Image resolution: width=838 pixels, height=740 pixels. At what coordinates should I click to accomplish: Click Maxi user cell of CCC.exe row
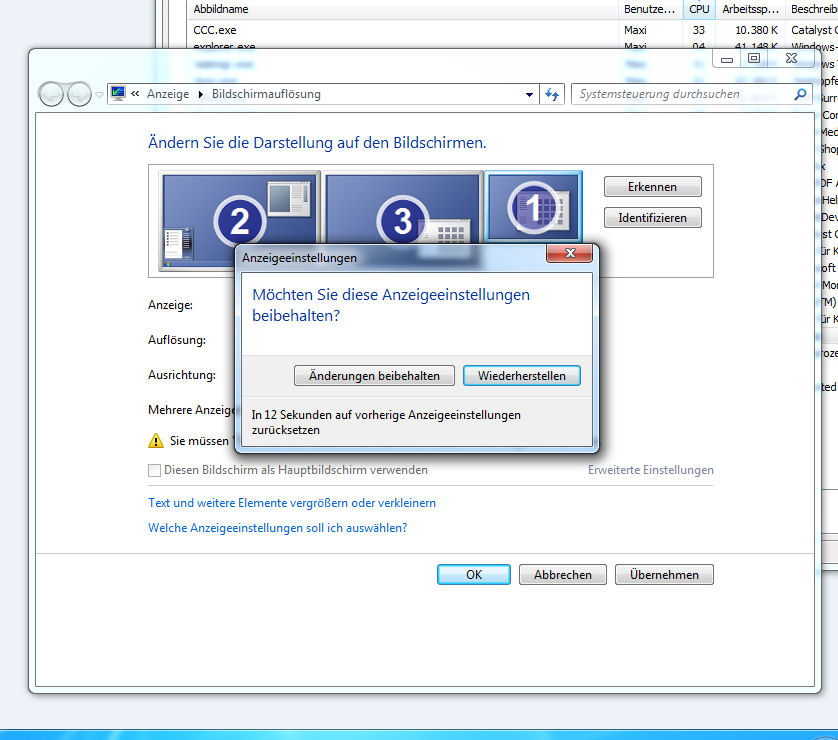coord(635,30)
